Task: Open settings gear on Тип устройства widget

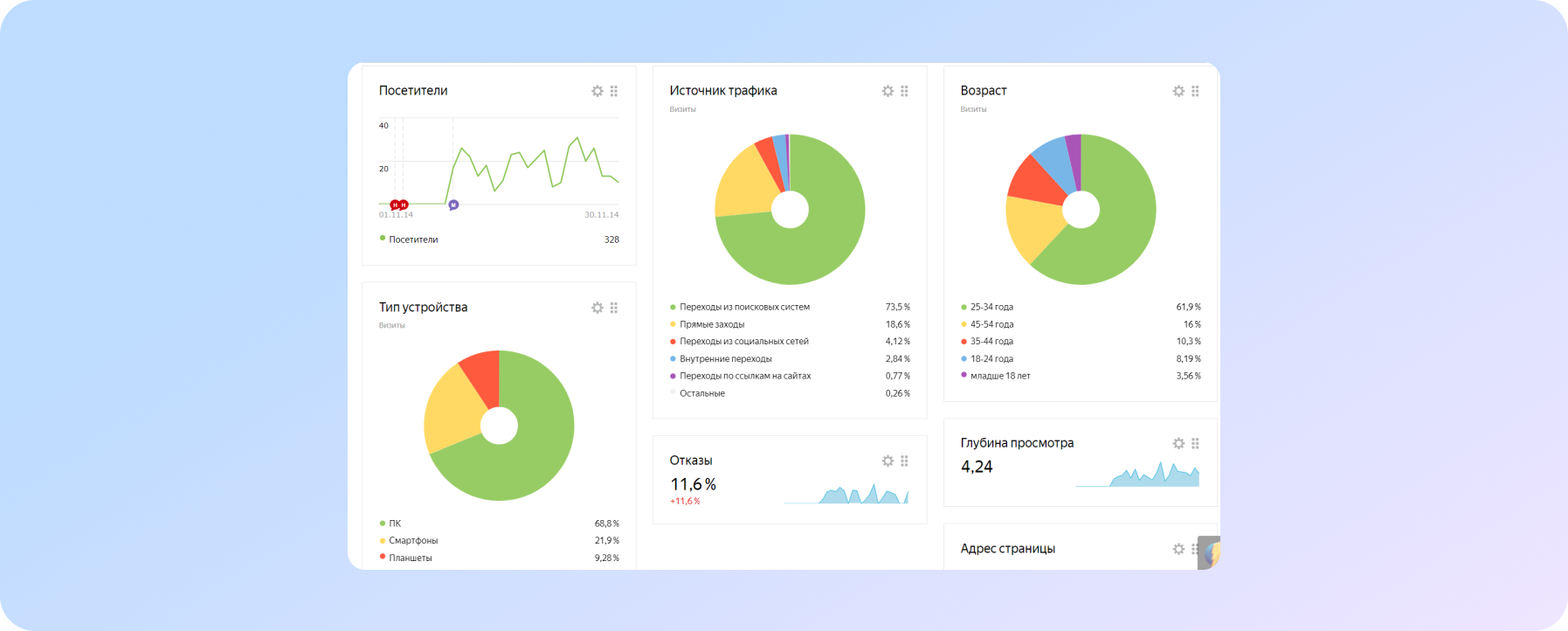Action: pyautogui.click(x=597, y=308)
